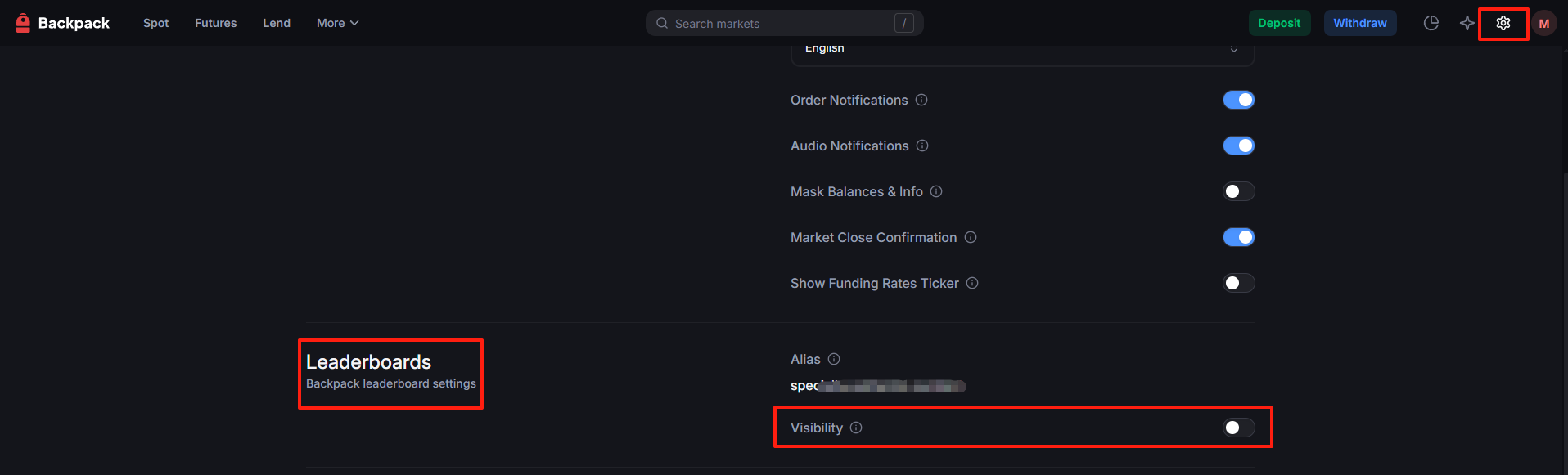Screen dimensions: 1568x475
Task: Expand the More menu dropdown
Action: [x=337, y=24]
